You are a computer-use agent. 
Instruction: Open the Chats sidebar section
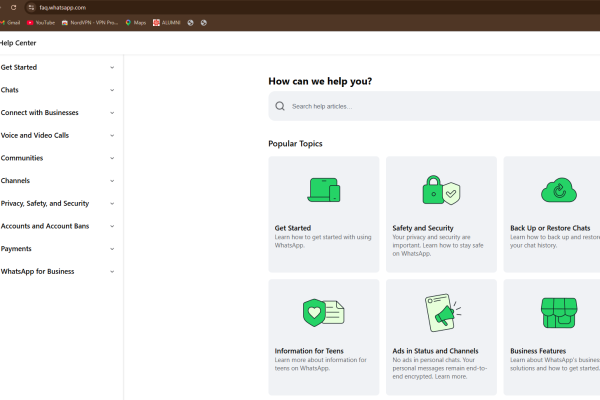pyautogui.click(x=10, y=90)
